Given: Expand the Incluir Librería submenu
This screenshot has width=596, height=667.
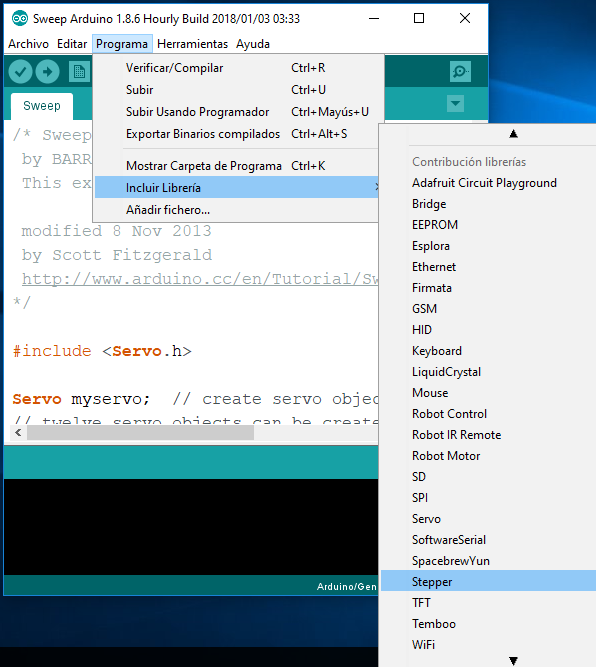Looking at the screenshot, I should tap(237, 188).
